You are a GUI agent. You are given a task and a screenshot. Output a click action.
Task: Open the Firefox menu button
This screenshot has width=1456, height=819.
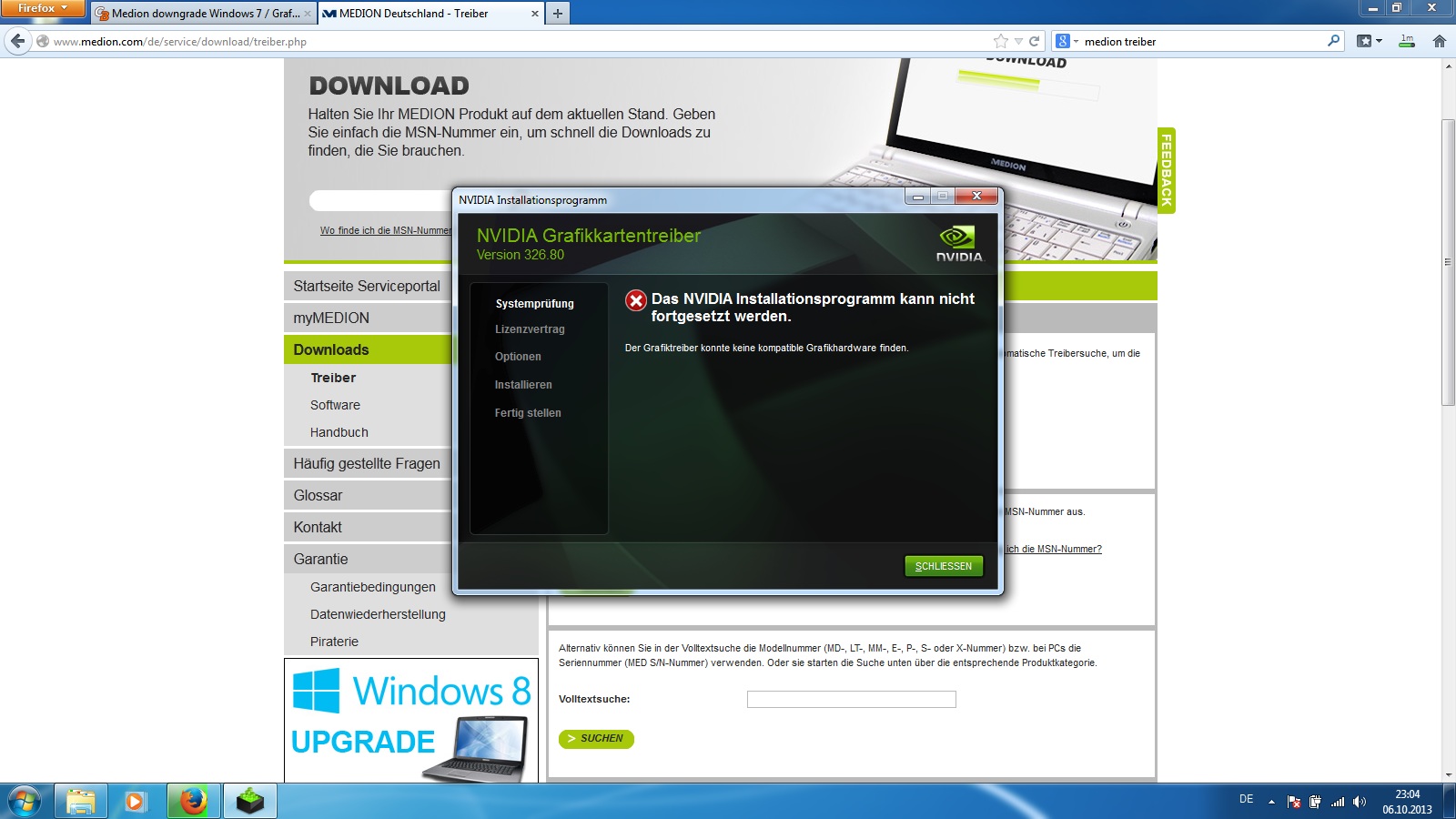pos(43,8)
